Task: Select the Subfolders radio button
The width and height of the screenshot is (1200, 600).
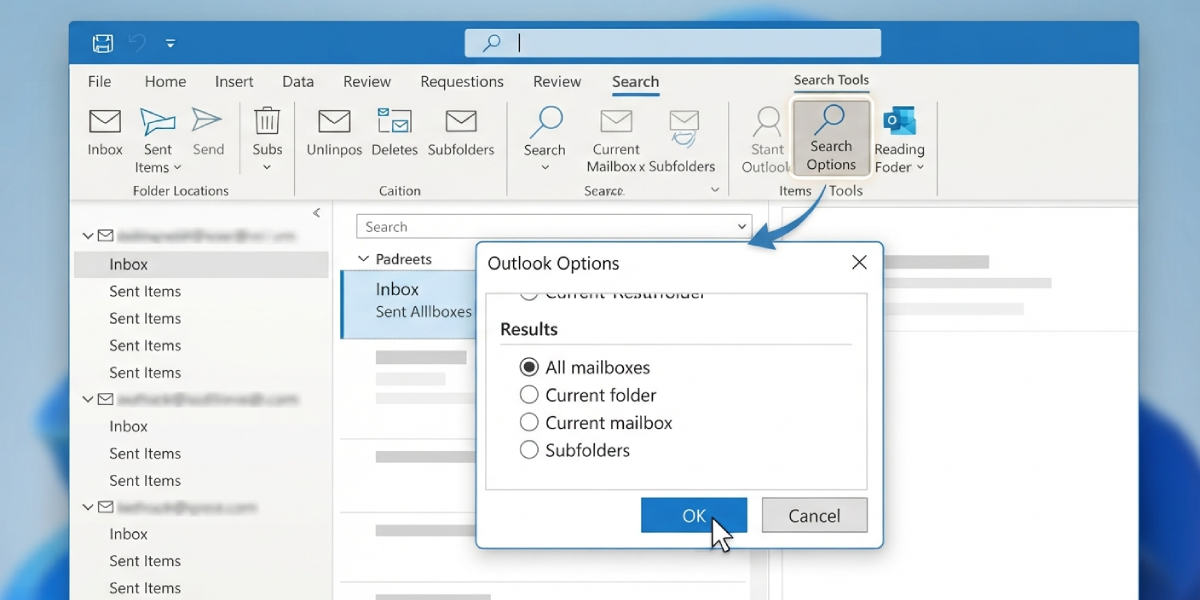Action: pyautogui.click(x=529, y=450)
